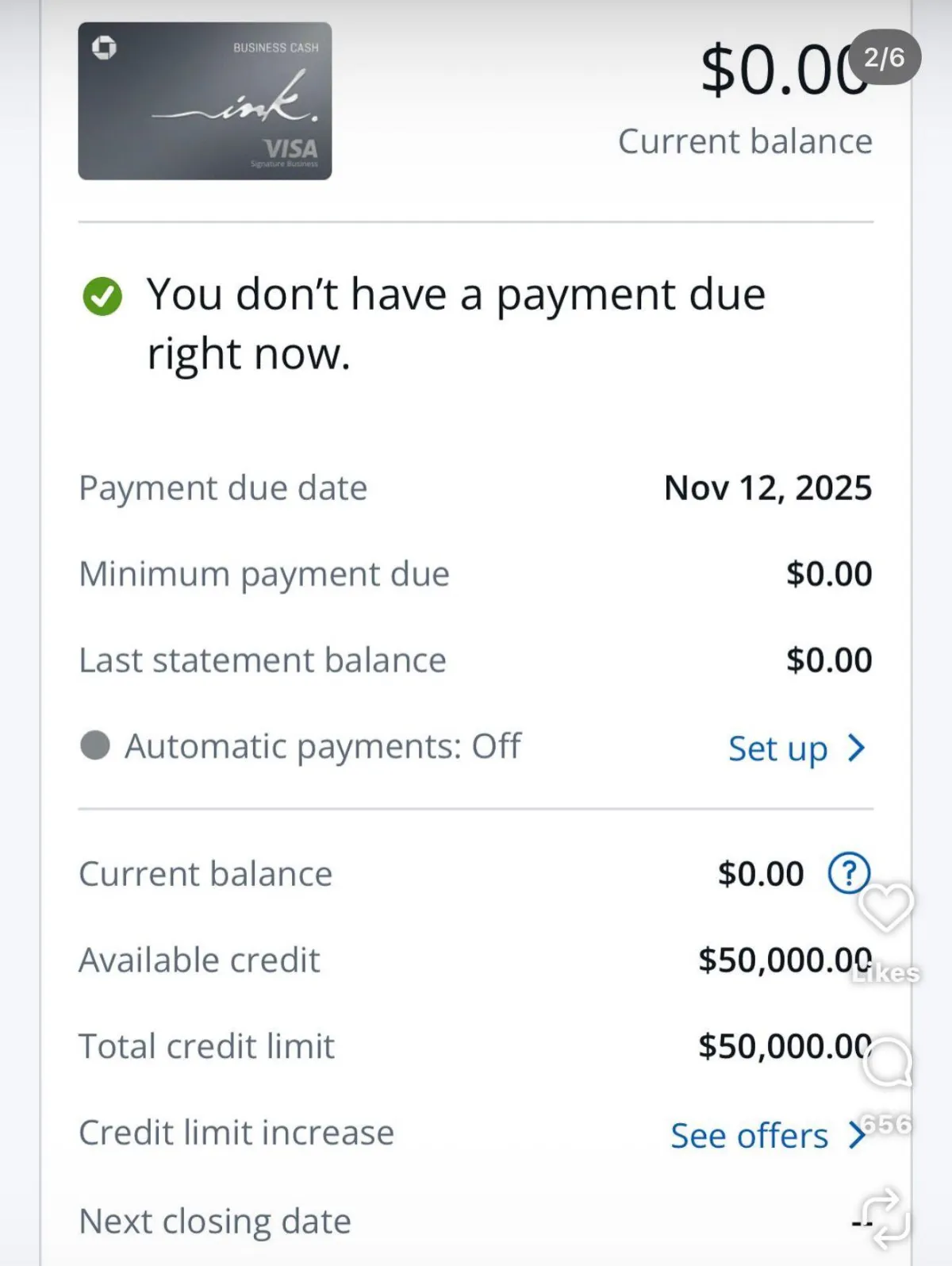Tap the Ink Business Cash card image
The image size is (952, 1266).
(205, 101)
